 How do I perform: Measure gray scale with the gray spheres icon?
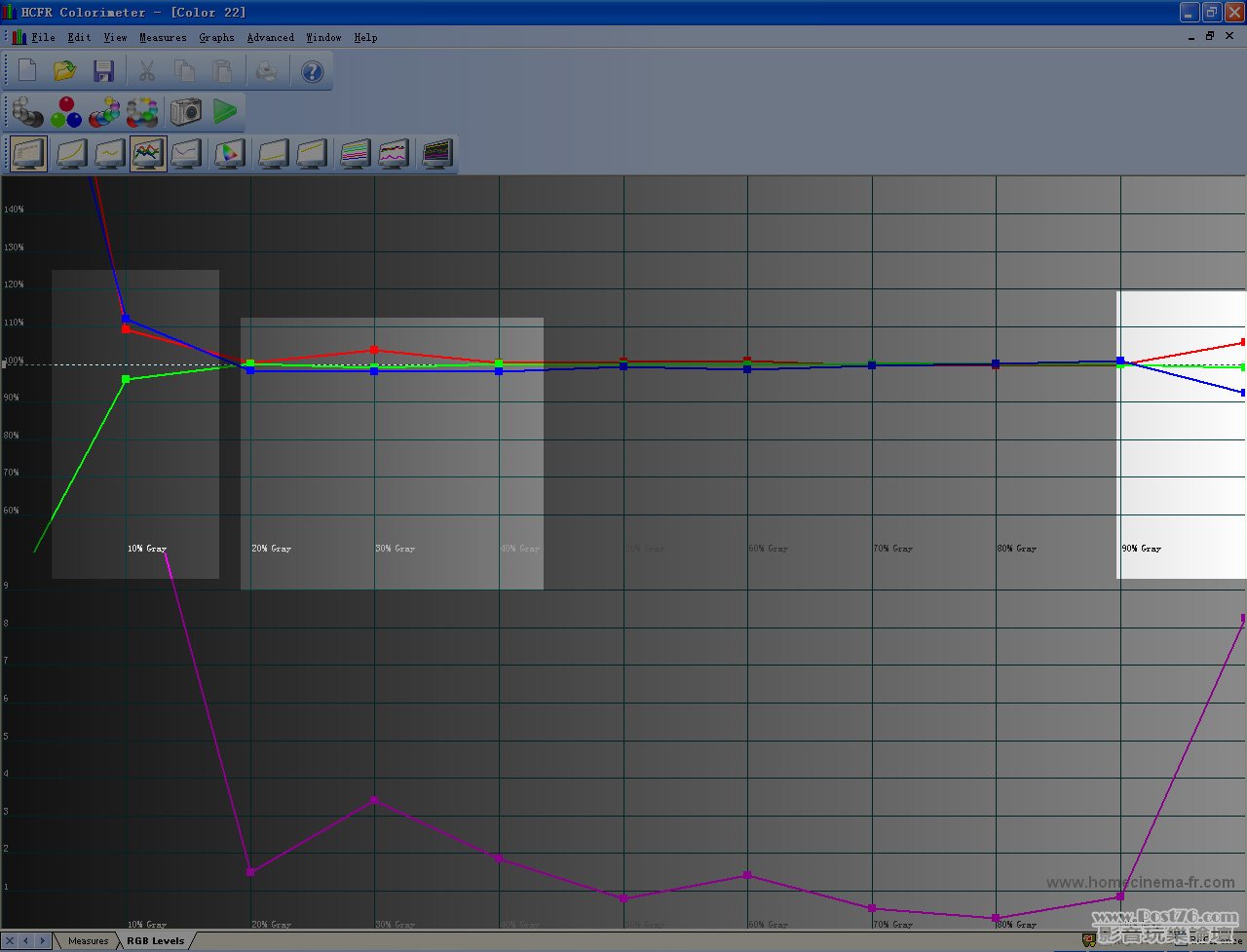[27, 112]
